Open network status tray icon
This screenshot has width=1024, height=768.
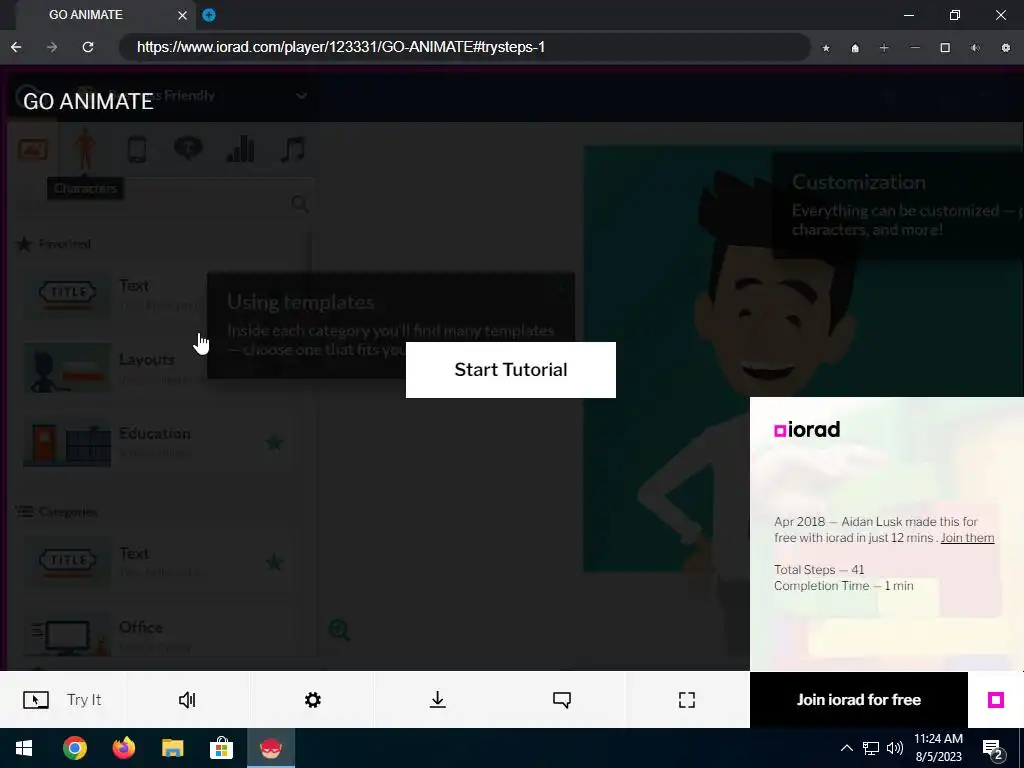pos(871,748)
